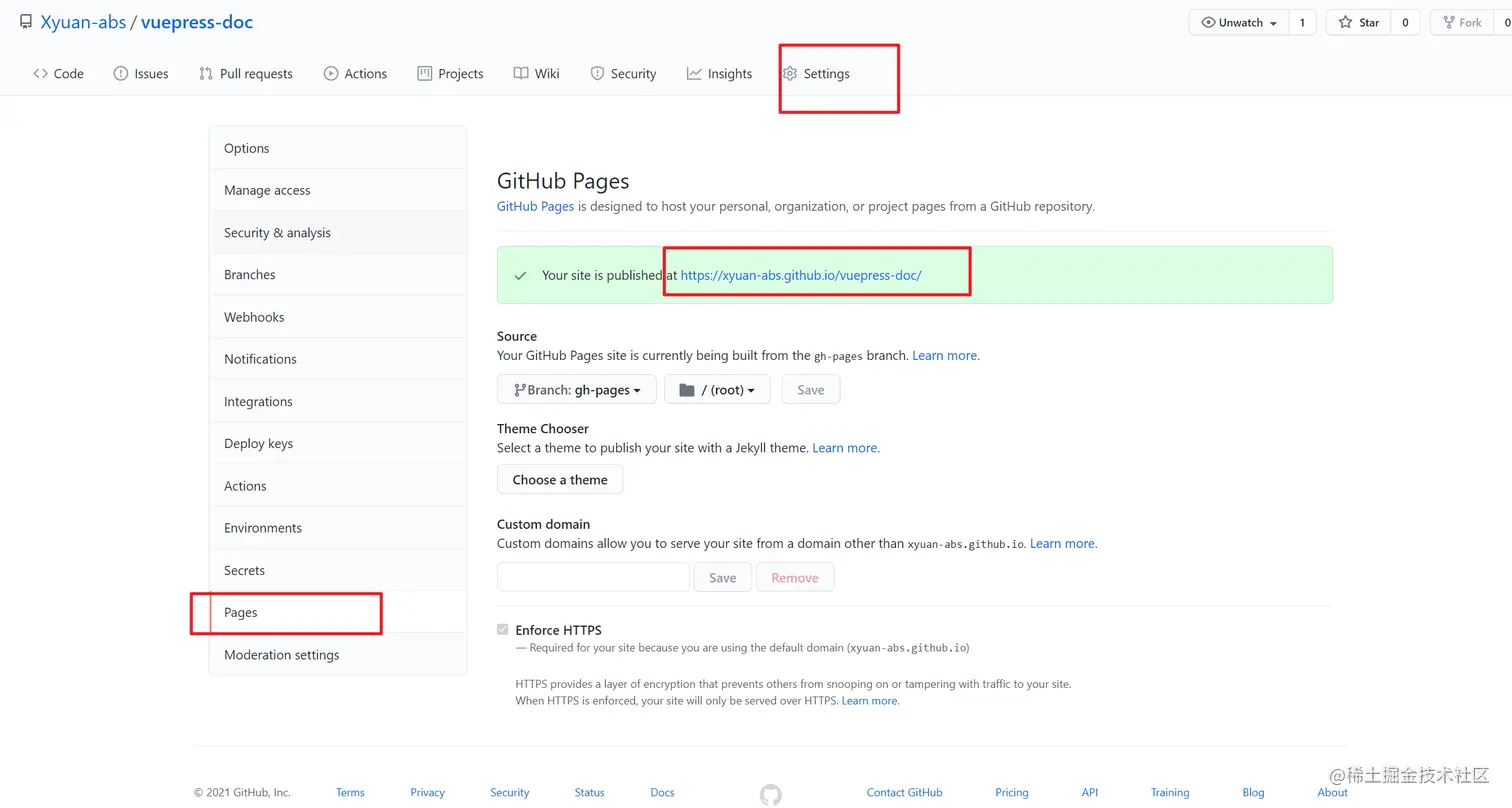Click Choose a theme button
The width and height of the screenshot is (1512, 808).
pos(560,480)
